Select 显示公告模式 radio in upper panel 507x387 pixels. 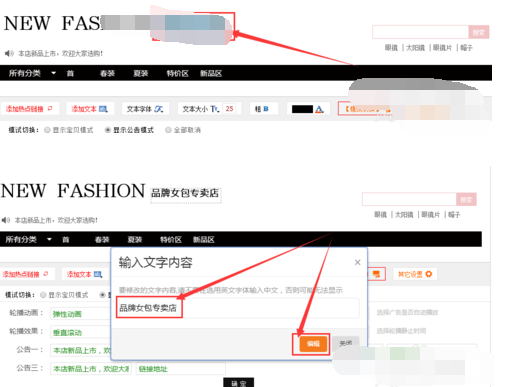(108, 130)
